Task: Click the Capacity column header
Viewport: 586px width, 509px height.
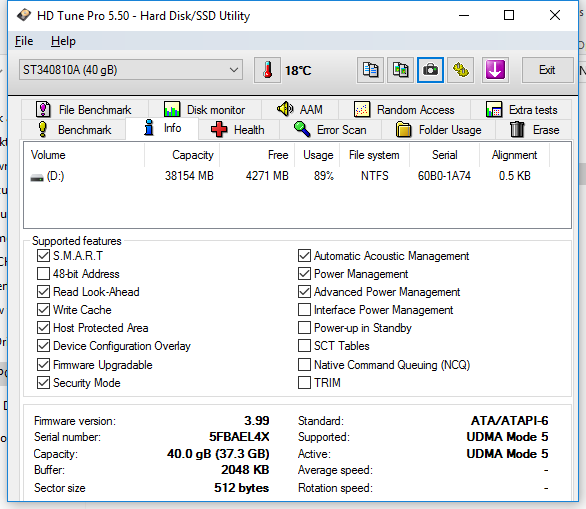Action: pos(182,155)
